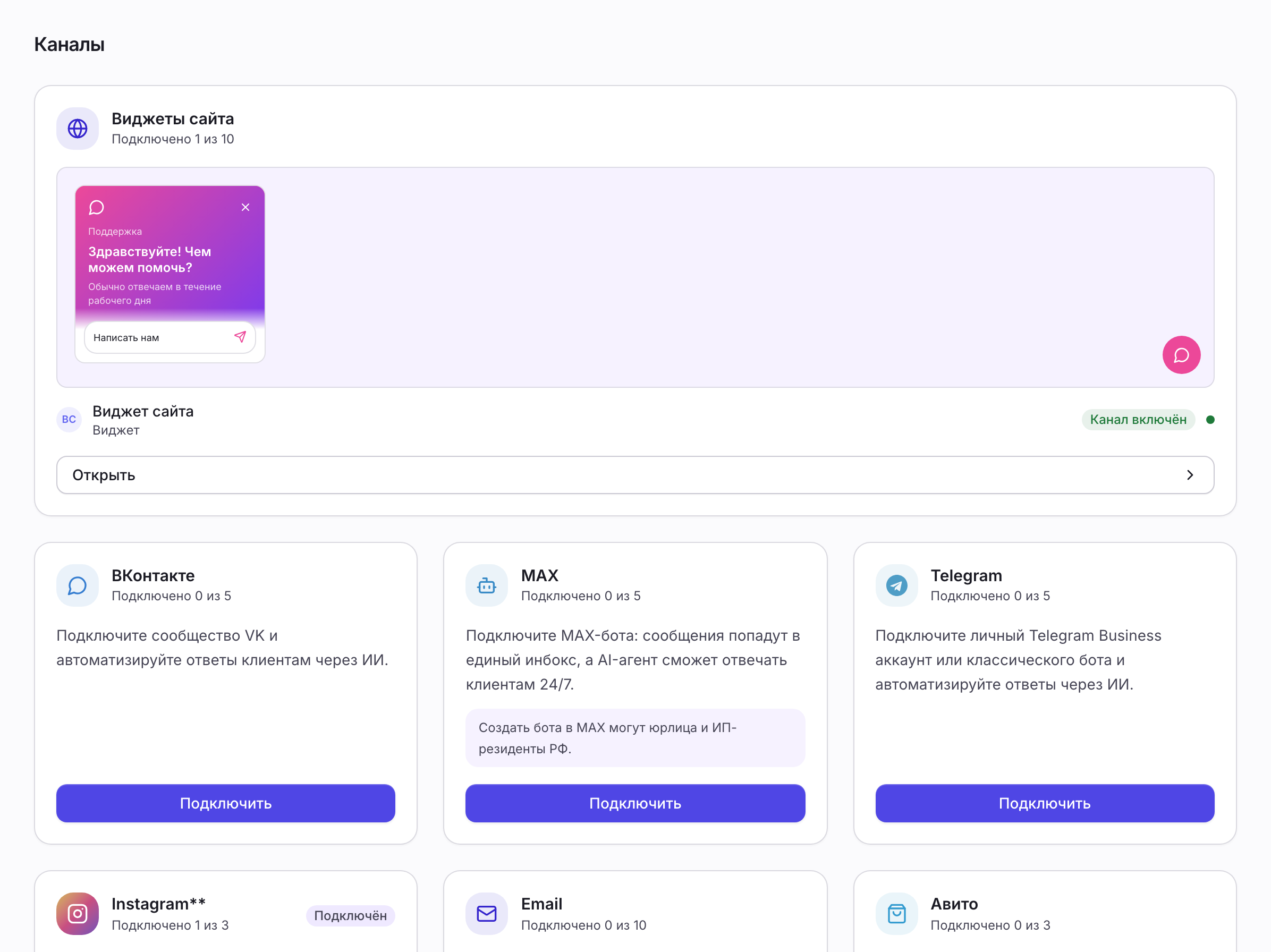Screen dimensions: 1271x952
Task: Connect Telegram with the Подключить button
Action: coord(1045,803)
